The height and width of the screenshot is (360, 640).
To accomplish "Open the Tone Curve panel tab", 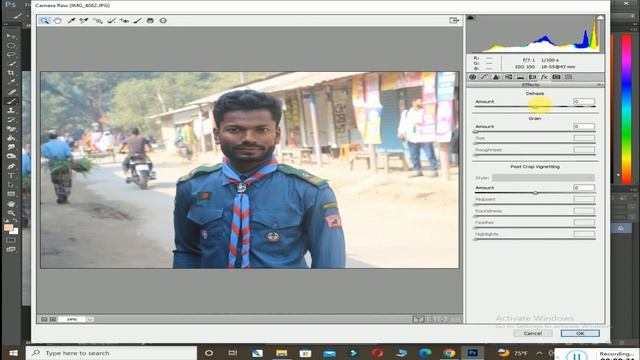I will tap(484, 77).
